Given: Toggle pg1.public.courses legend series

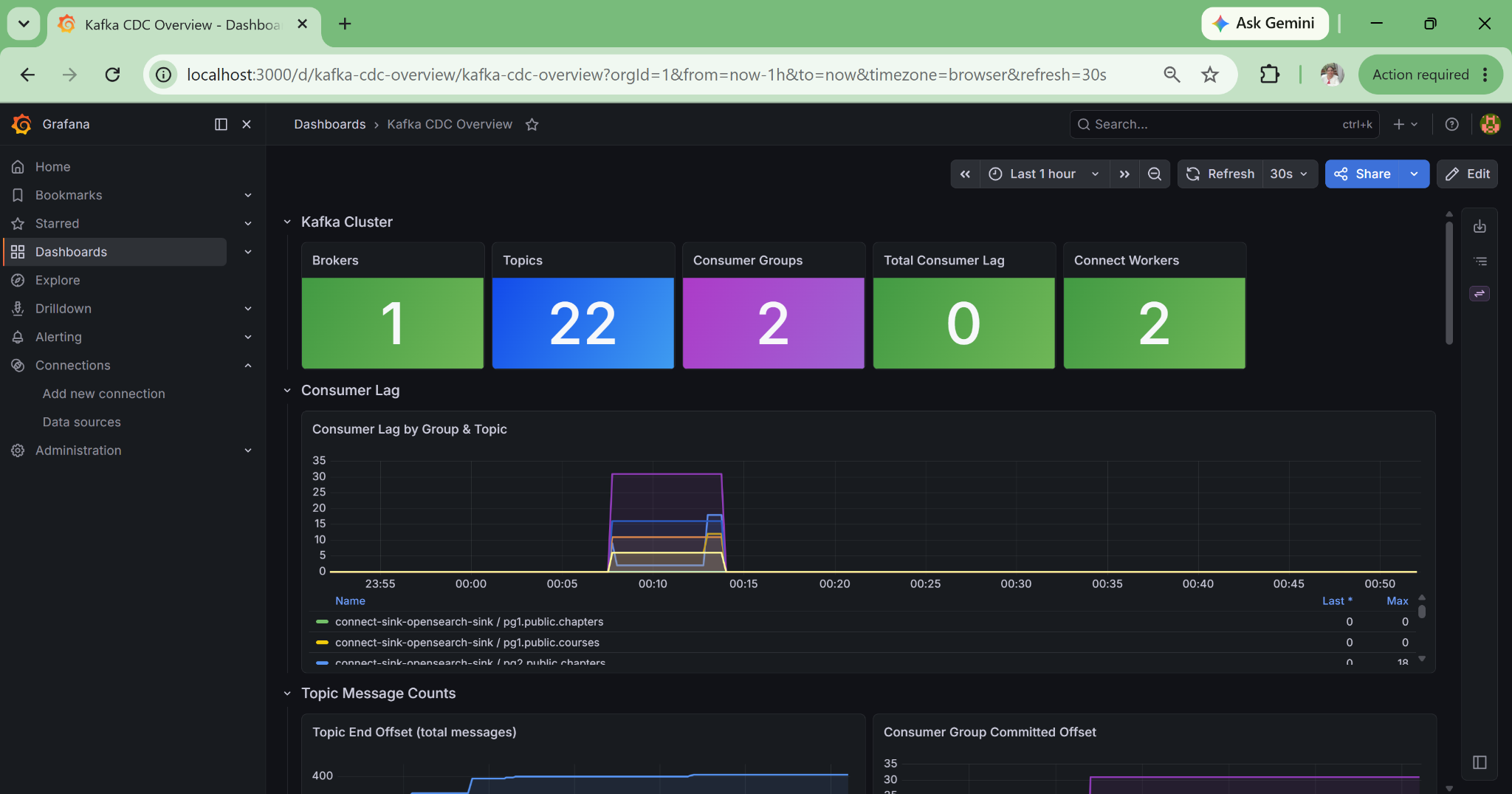Looking at the screenshot, I should point(467,643).
